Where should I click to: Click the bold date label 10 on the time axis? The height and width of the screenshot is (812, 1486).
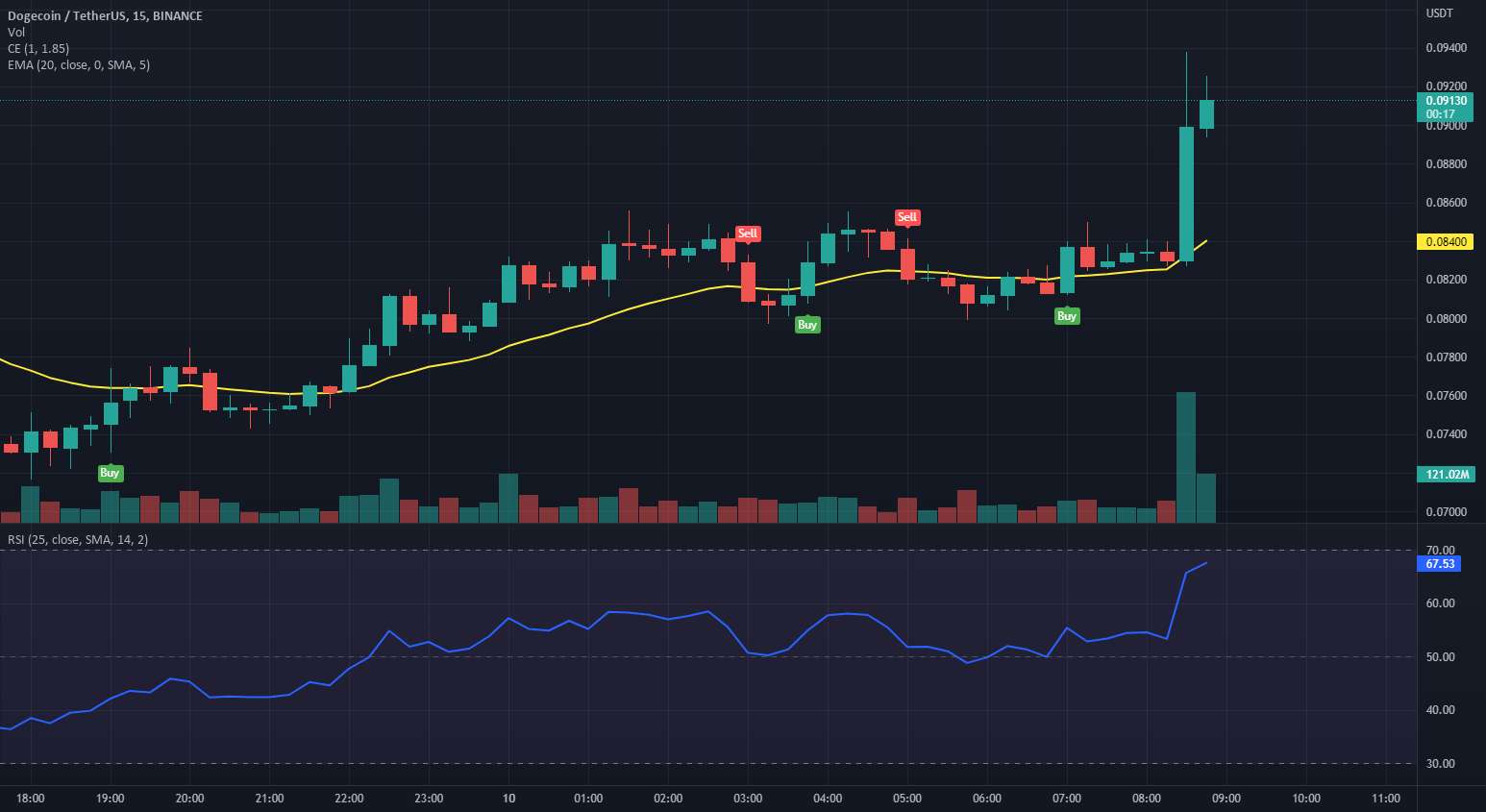click(x=508, y=799)
